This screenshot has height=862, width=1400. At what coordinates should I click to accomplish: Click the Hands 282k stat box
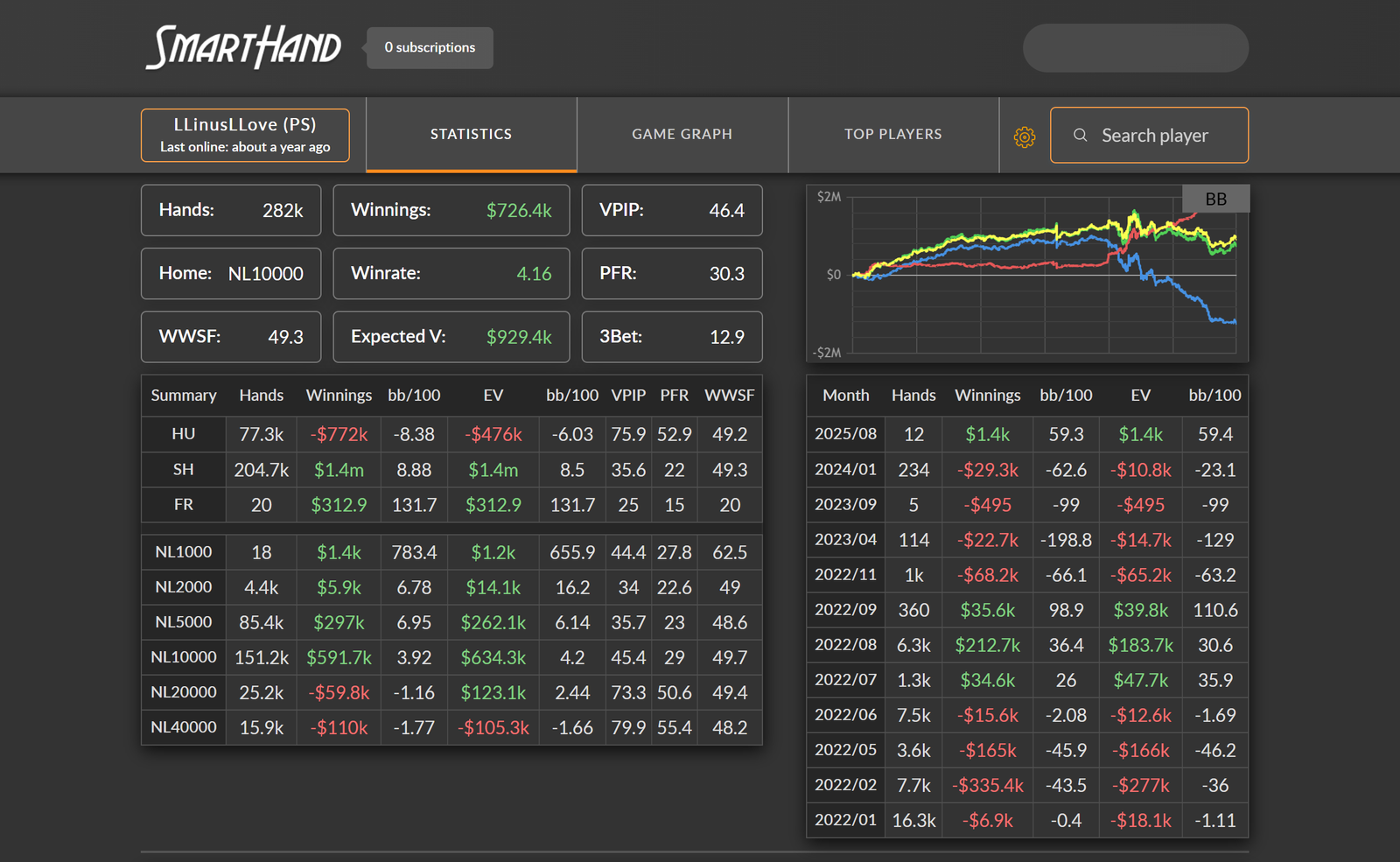pyautogui.click(x=231, y=210)
